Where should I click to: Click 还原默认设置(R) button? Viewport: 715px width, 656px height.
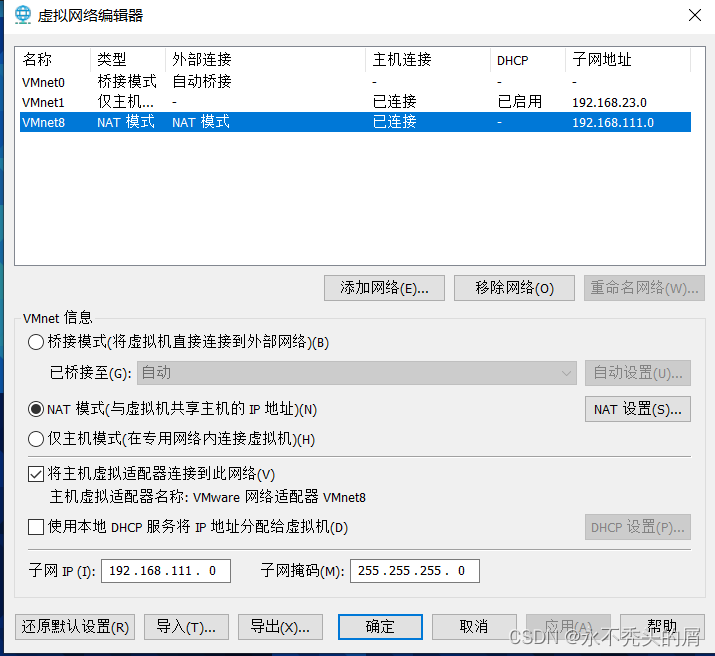tap(75, 627)
